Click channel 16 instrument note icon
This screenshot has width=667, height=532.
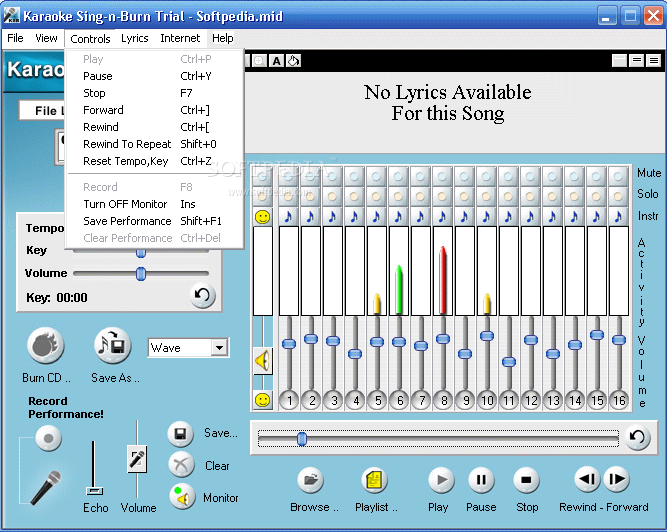pyautogui.click(x=619, y=217)
